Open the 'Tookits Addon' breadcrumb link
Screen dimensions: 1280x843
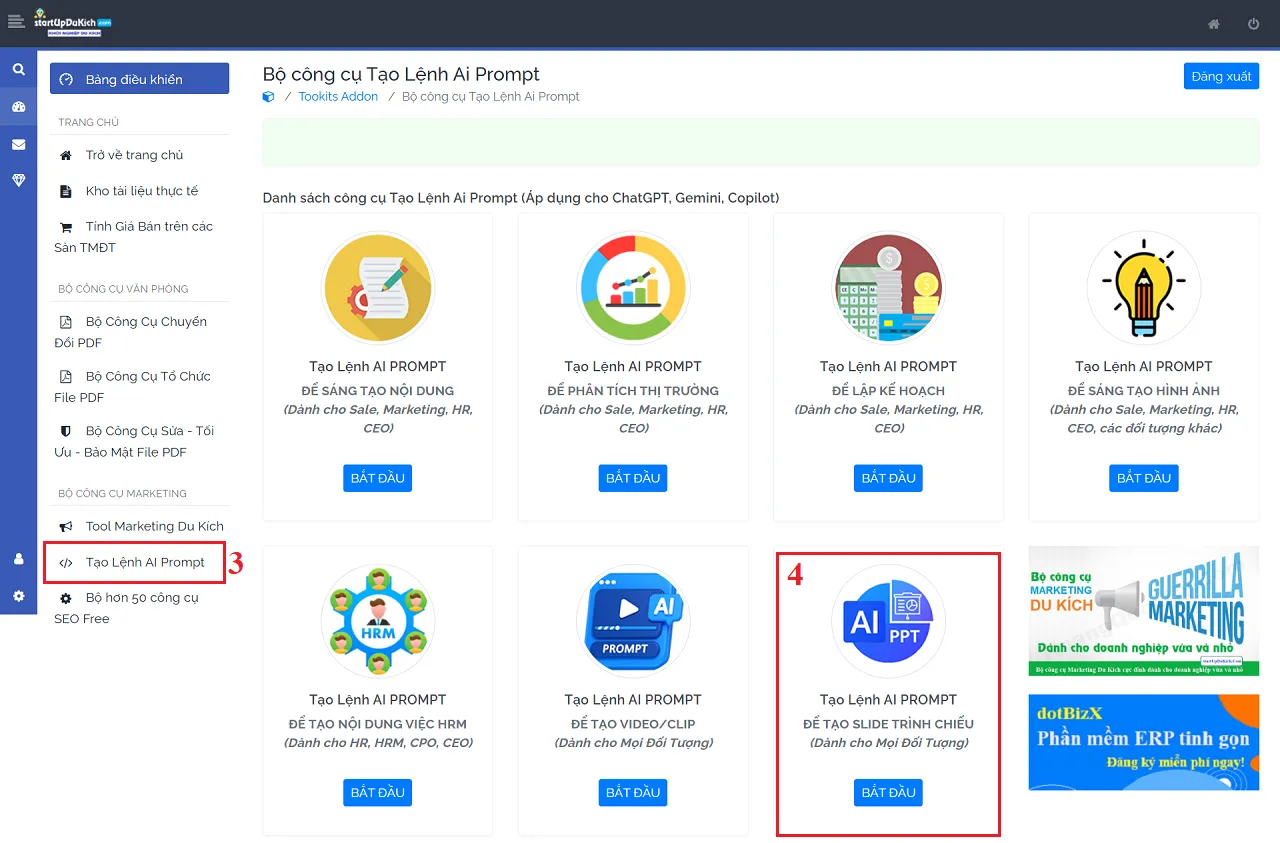(x=340, y=96)
